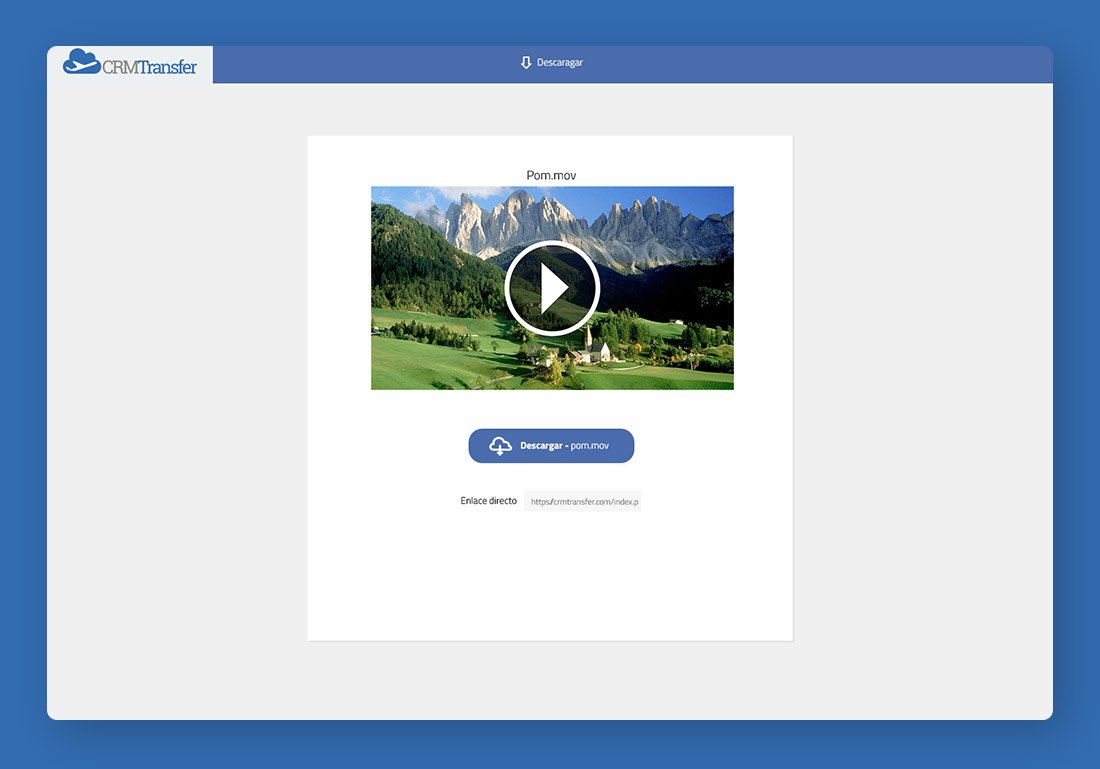Select the Enlace directo URL field
Image resolution: width=1100 pixels, height=769 pixels.
583,501
